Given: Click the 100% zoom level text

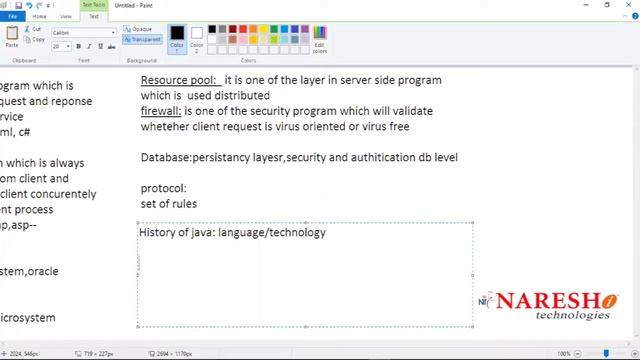Looking at the screenshot, I should (x=564, y=354).
